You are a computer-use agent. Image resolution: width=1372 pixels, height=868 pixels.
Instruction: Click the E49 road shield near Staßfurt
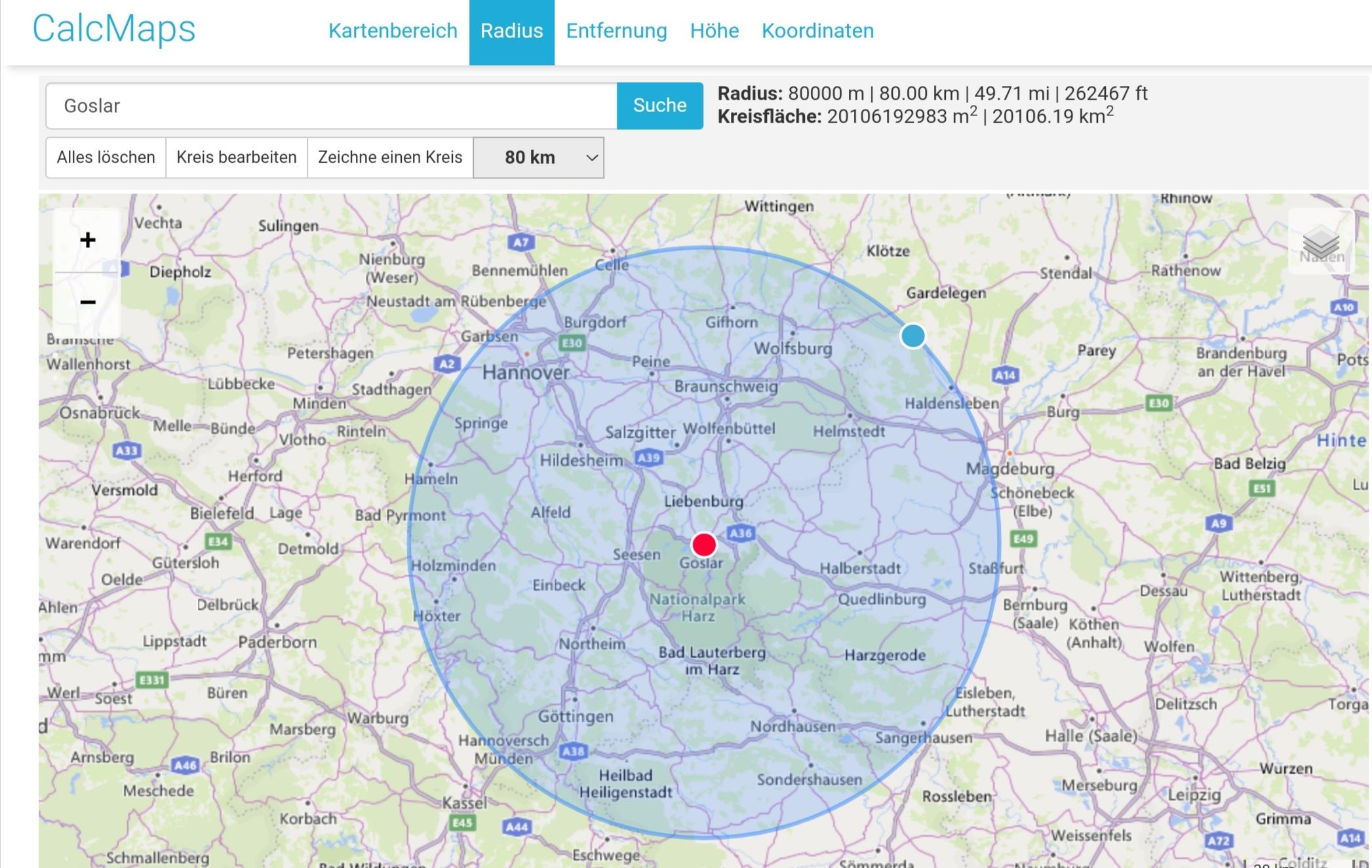tap(1023, 539)
